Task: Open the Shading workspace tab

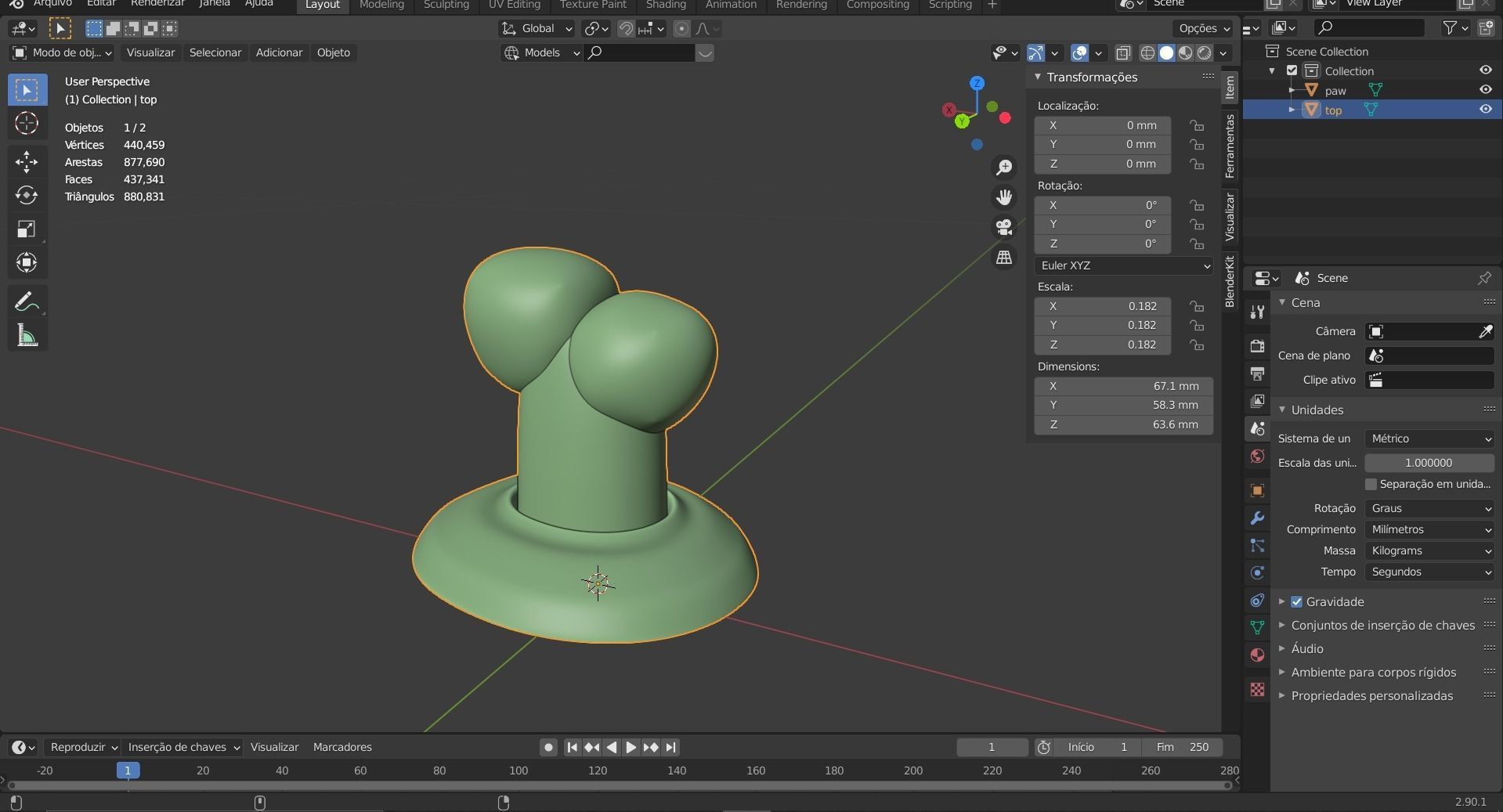Action: [x=666, y=5]
